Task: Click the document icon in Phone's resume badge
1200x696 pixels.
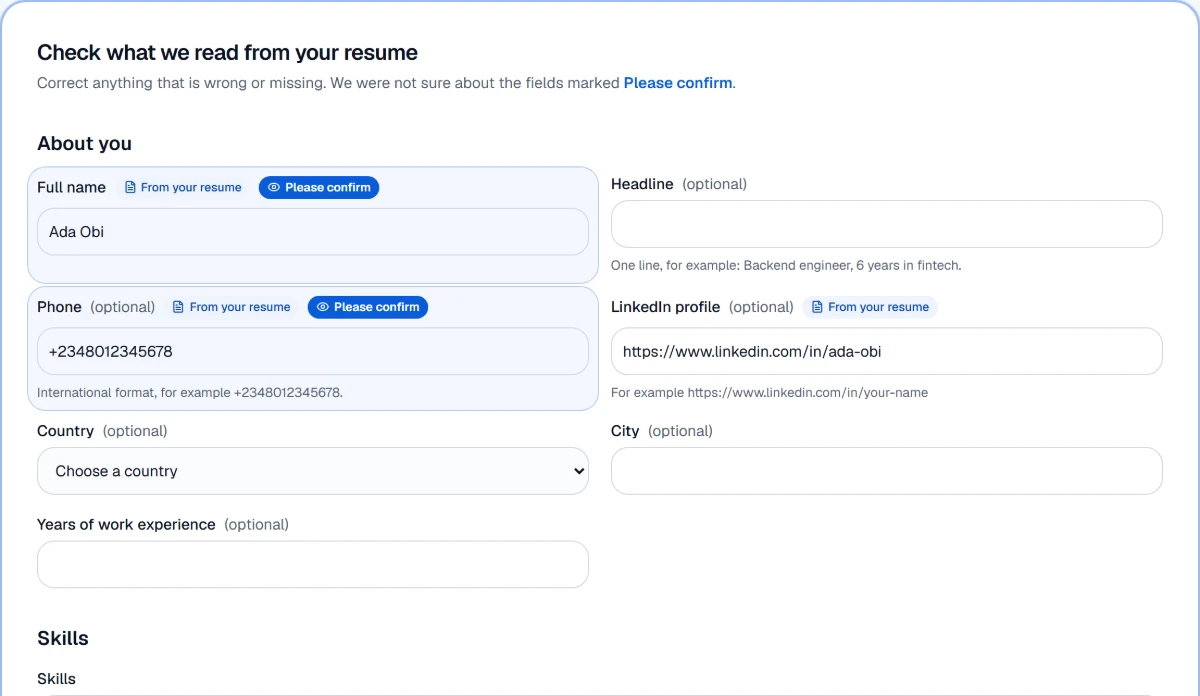Action: pos(179,307)
